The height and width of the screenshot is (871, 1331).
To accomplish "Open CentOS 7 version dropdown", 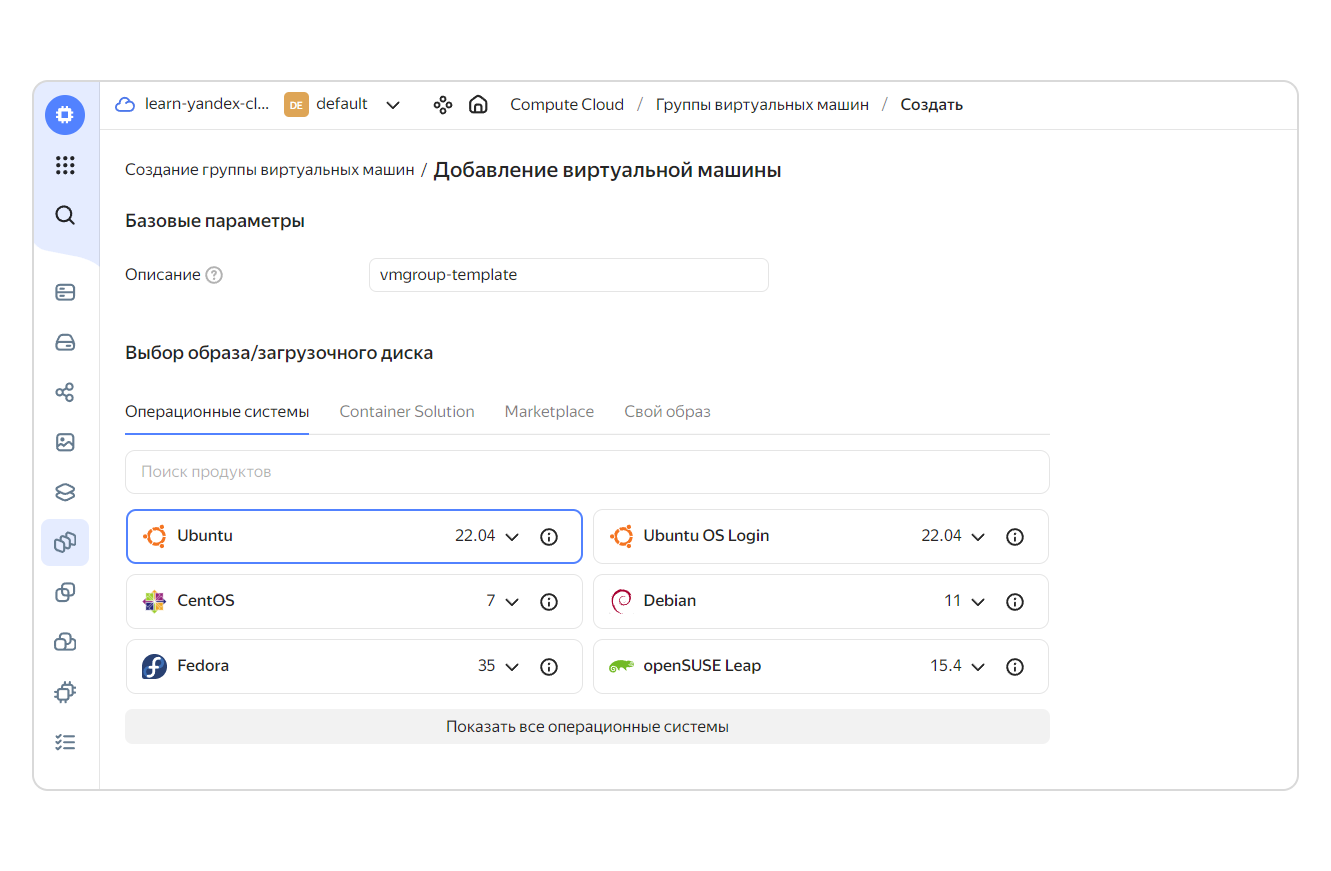I will [503, 601].
